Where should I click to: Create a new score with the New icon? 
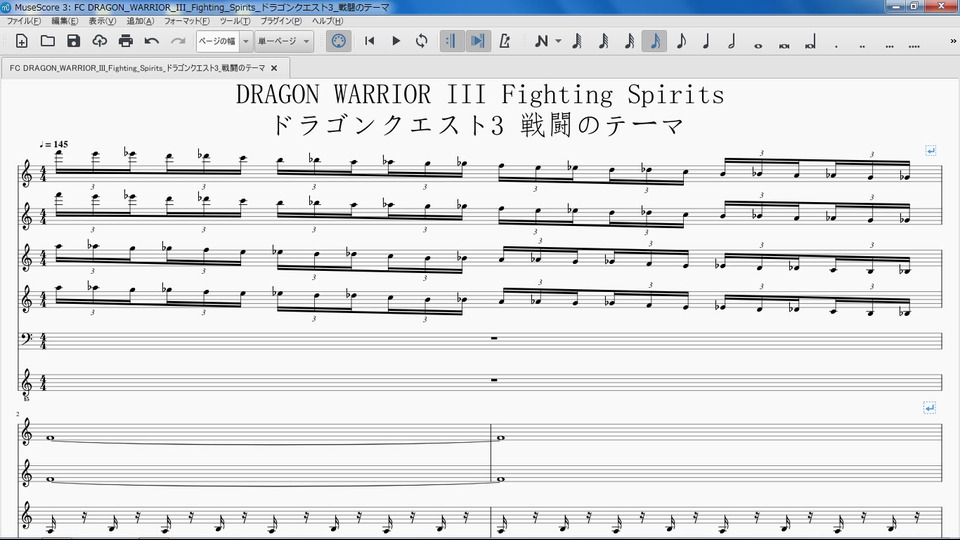coord(21,41)
